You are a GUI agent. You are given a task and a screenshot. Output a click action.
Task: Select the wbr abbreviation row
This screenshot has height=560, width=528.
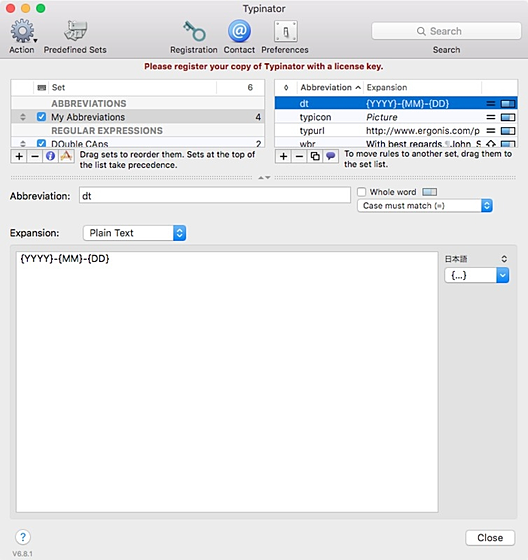point(396,144)
